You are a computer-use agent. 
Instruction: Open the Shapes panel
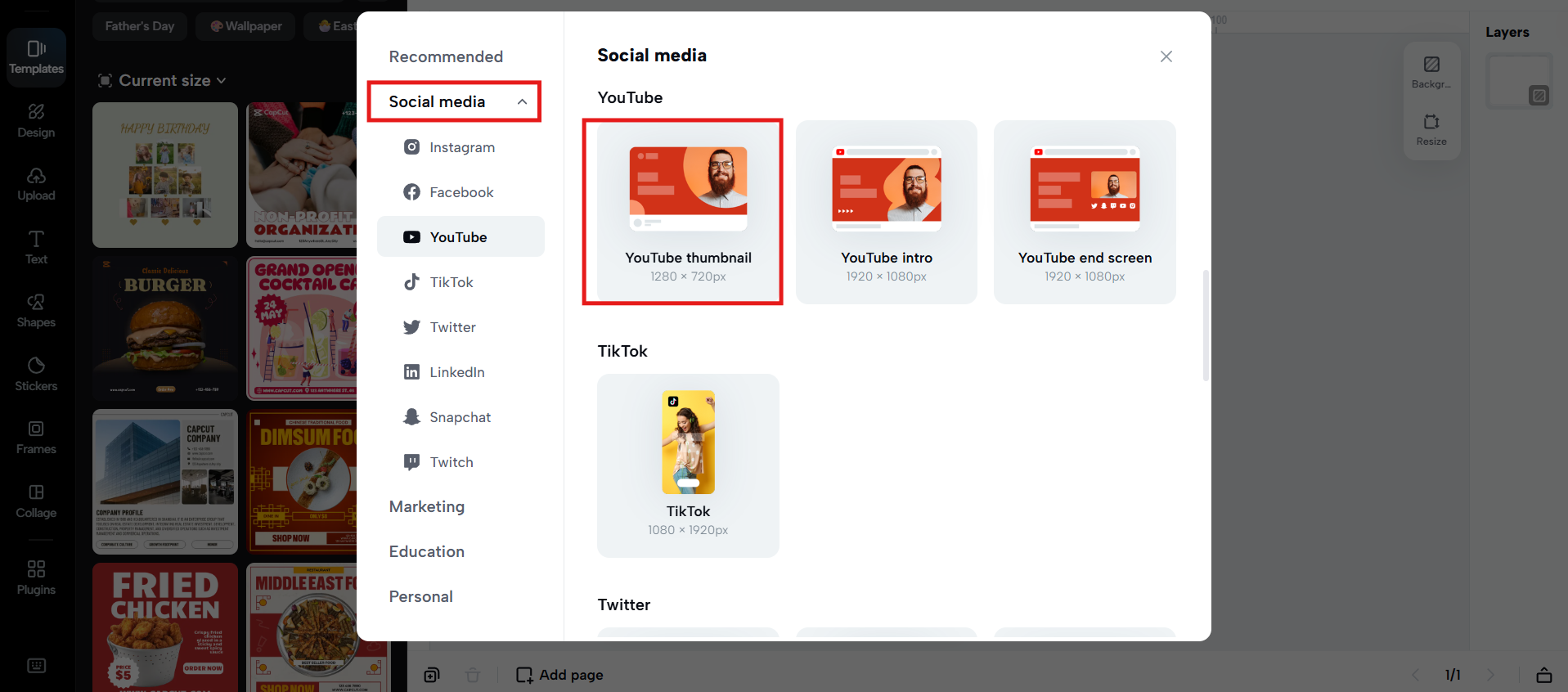(x=36, y=311)
